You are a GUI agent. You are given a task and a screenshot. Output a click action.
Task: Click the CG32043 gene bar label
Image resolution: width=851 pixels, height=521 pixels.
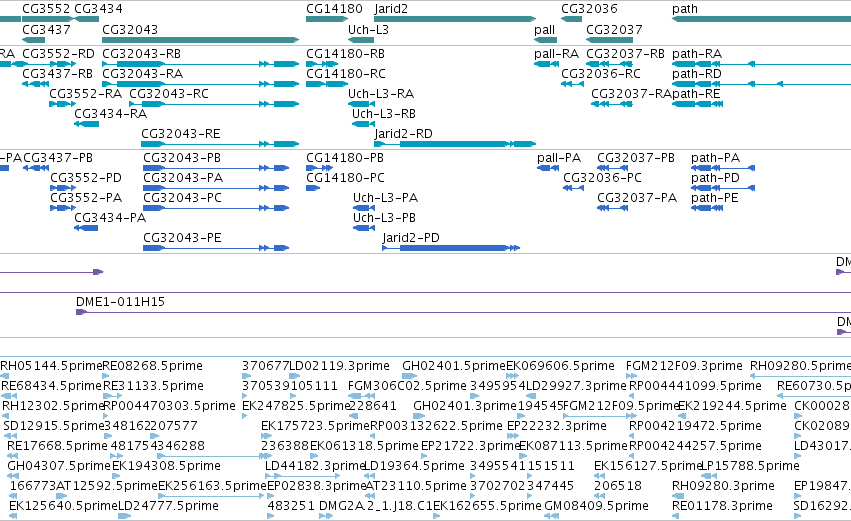[130, 30]
